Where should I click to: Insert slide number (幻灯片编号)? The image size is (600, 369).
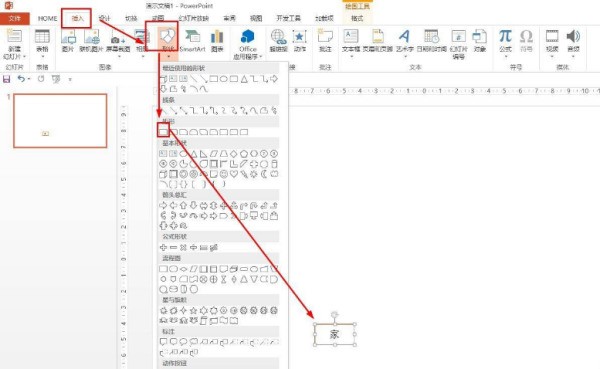[x=458, y=44]
